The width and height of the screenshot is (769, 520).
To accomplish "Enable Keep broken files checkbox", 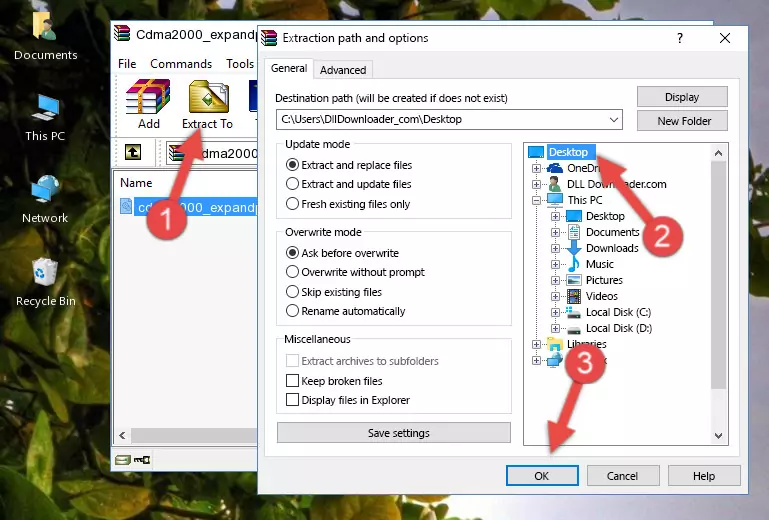I will 292,381.
